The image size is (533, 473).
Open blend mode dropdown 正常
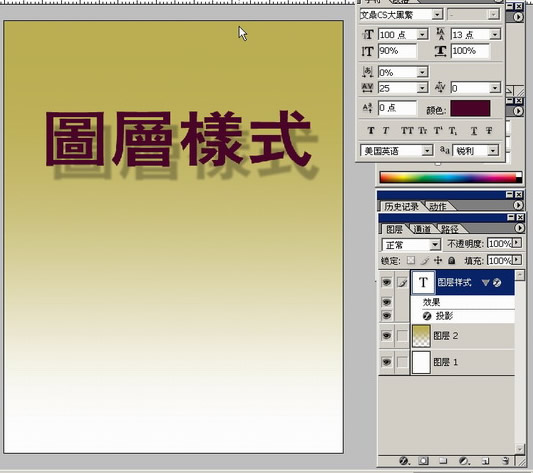(435, 245)
